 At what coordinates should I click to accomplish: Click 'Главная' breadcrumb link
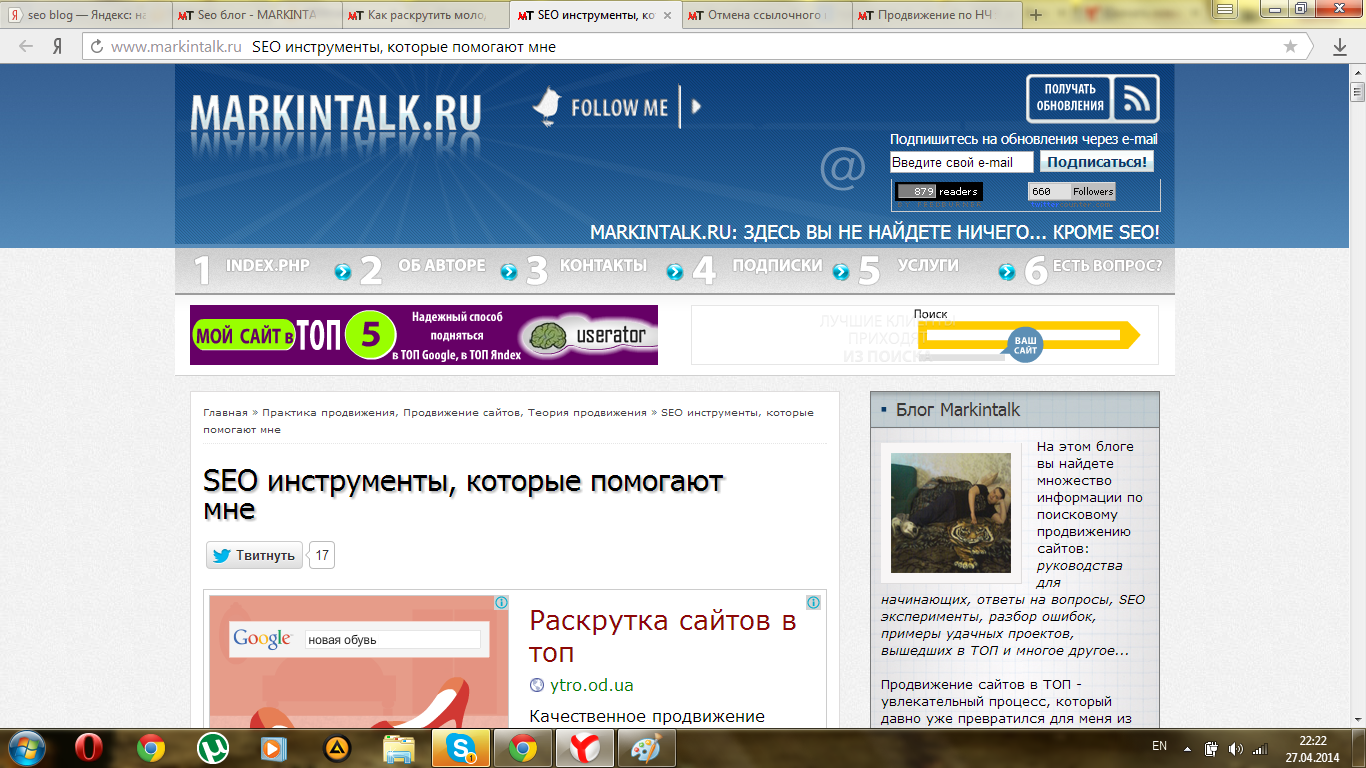pos(225,412)
